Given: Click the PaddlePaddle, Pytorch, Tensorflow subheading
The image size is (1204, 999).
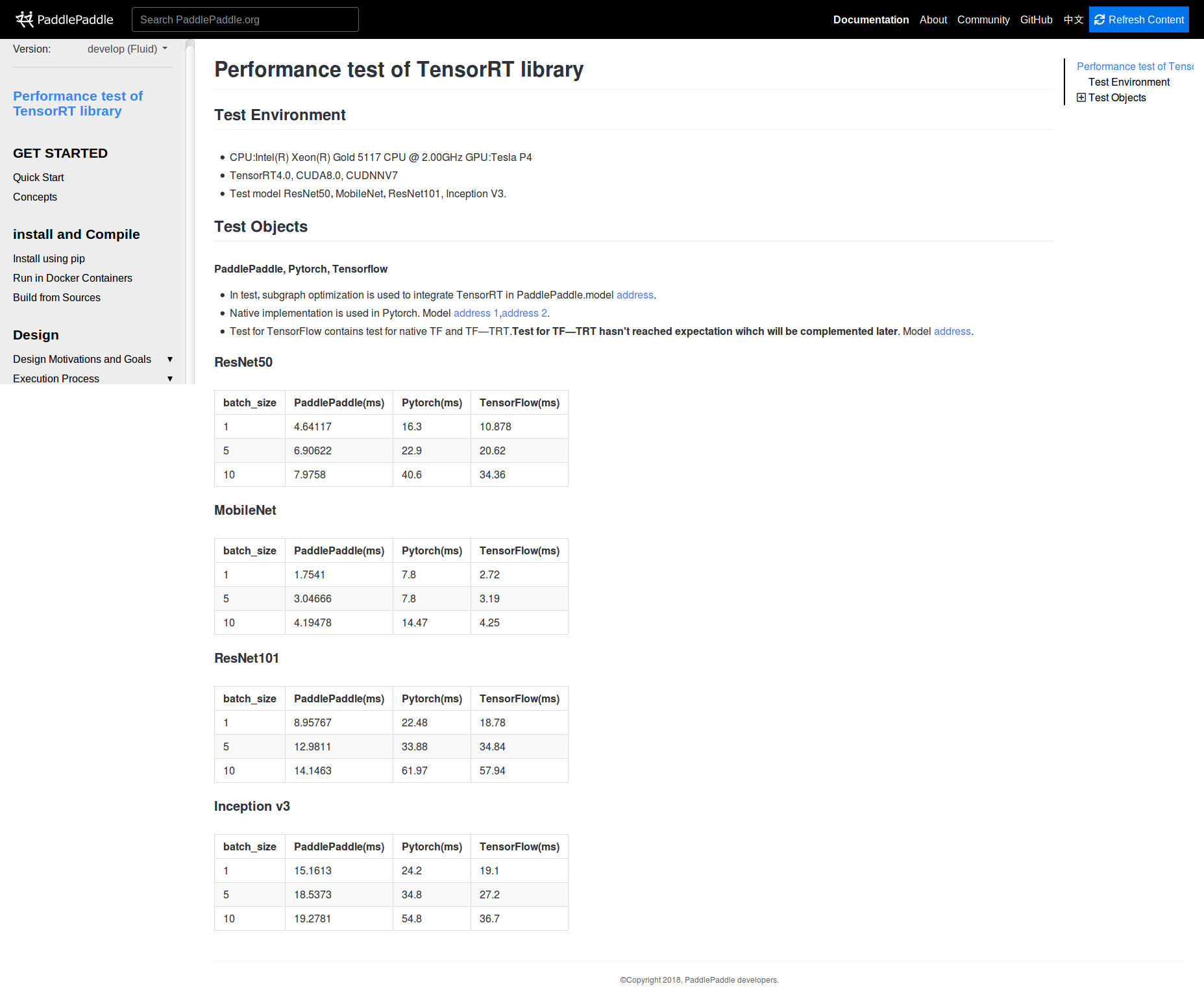Looking at the screenshot, I should 301,269.
